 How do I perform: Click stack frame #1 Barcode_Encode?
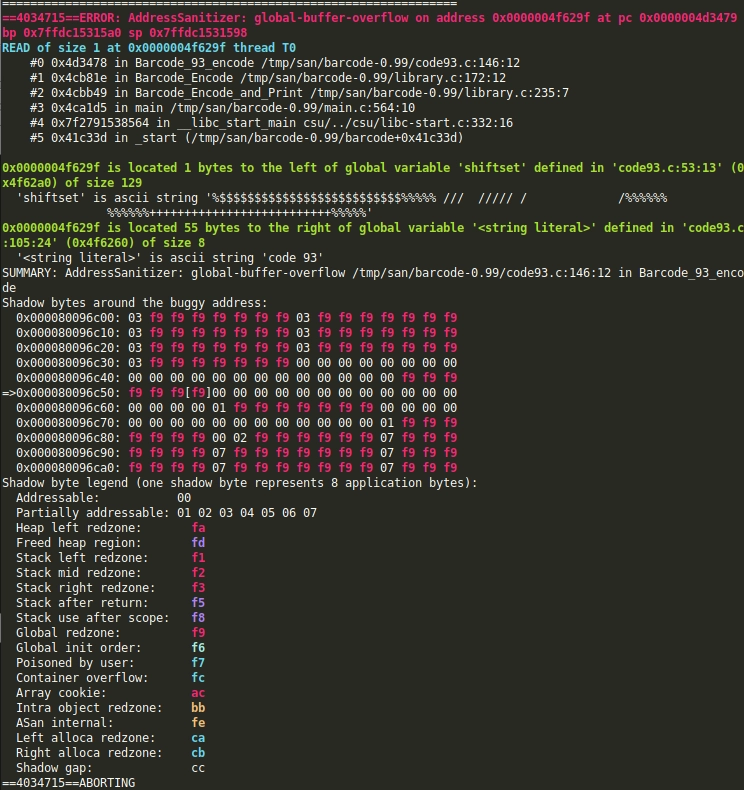(268, 78)
